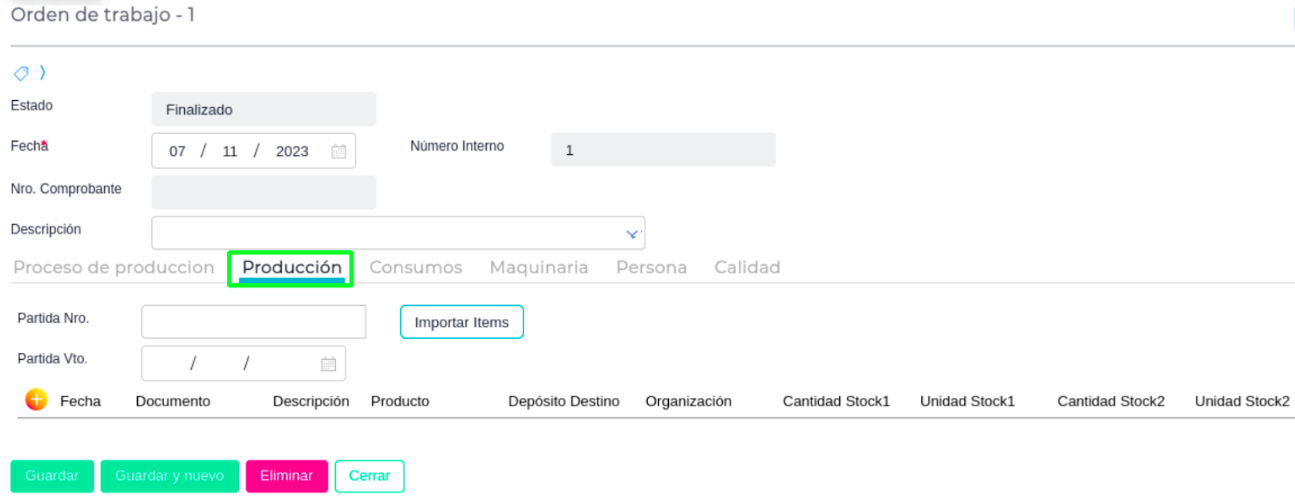Click the Cerrar button
1295x503 pixels.
click(370, 476)
